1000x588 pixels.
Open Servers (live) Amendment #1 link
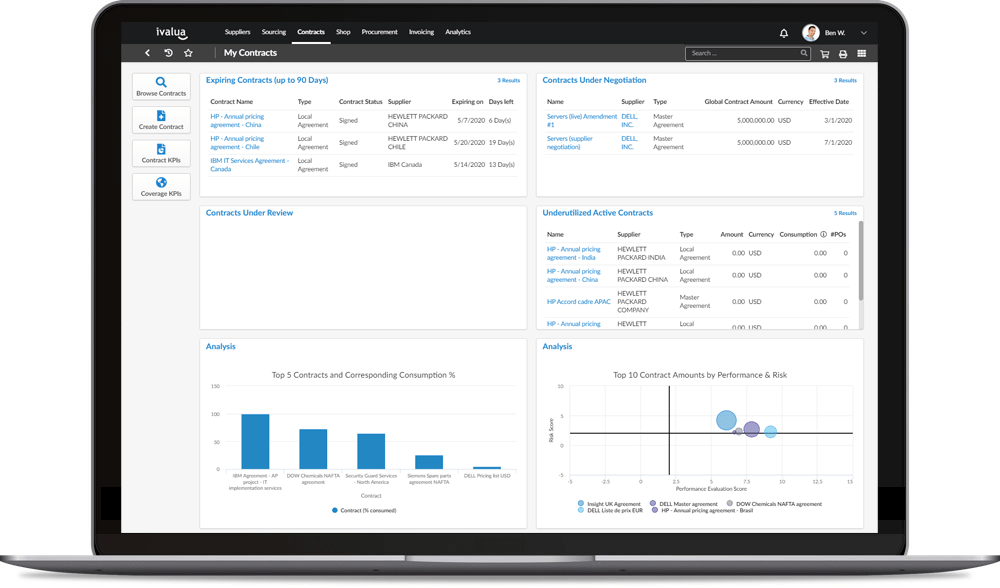coord(582,121)
